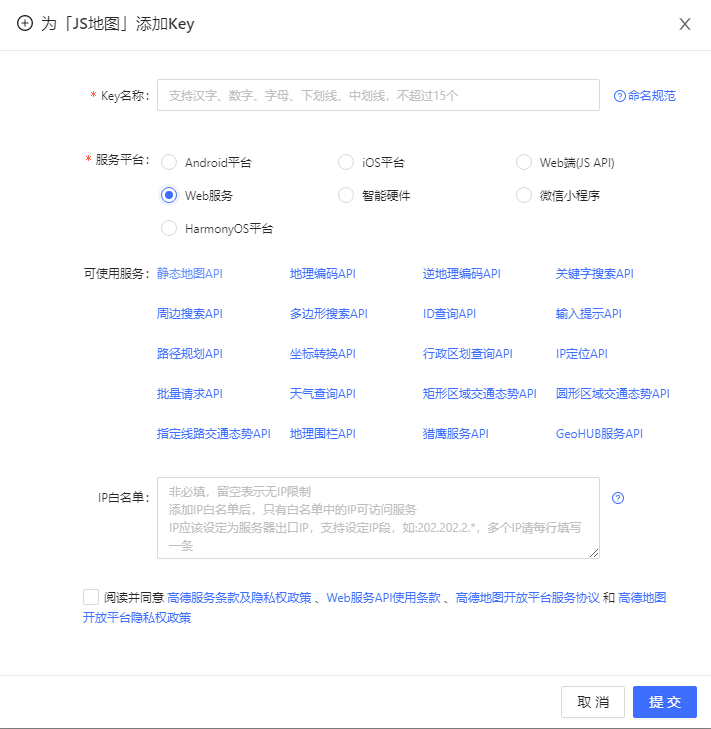This screenshot has width=711, height=729.
Task: Open the 路径规划API link
Action: pyautogui.click(x=190, y=354)
